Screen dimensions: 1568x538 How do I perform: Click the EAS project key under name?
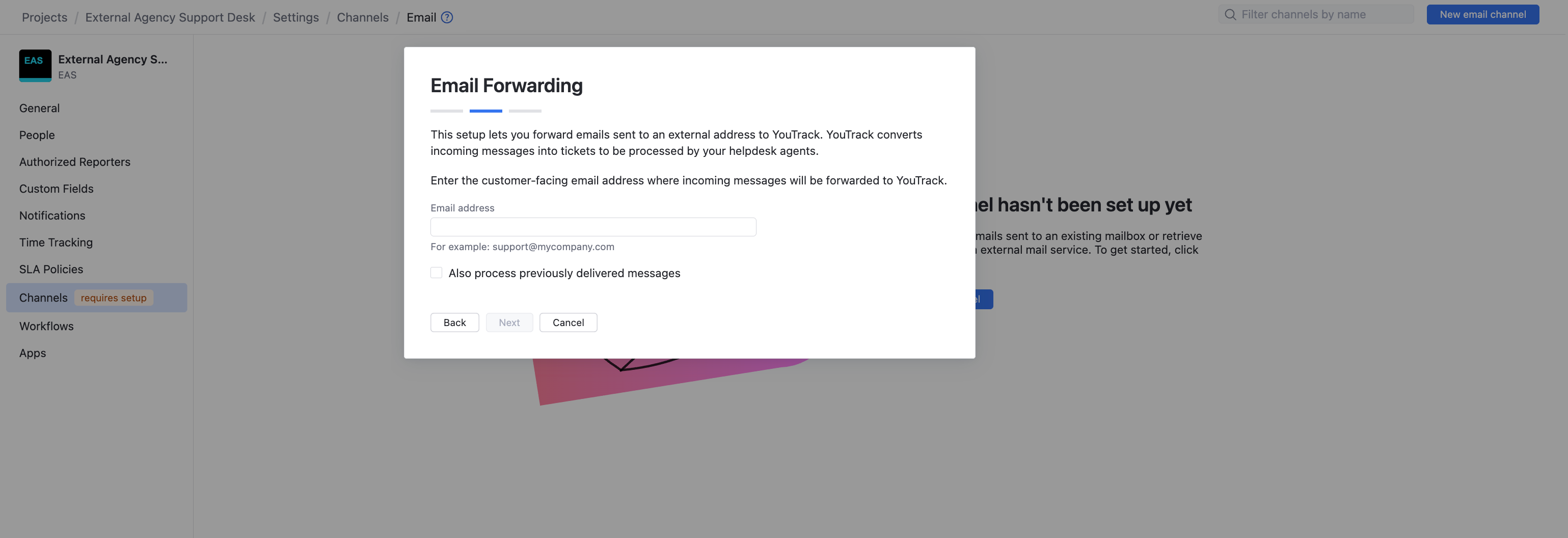point(68,75)
